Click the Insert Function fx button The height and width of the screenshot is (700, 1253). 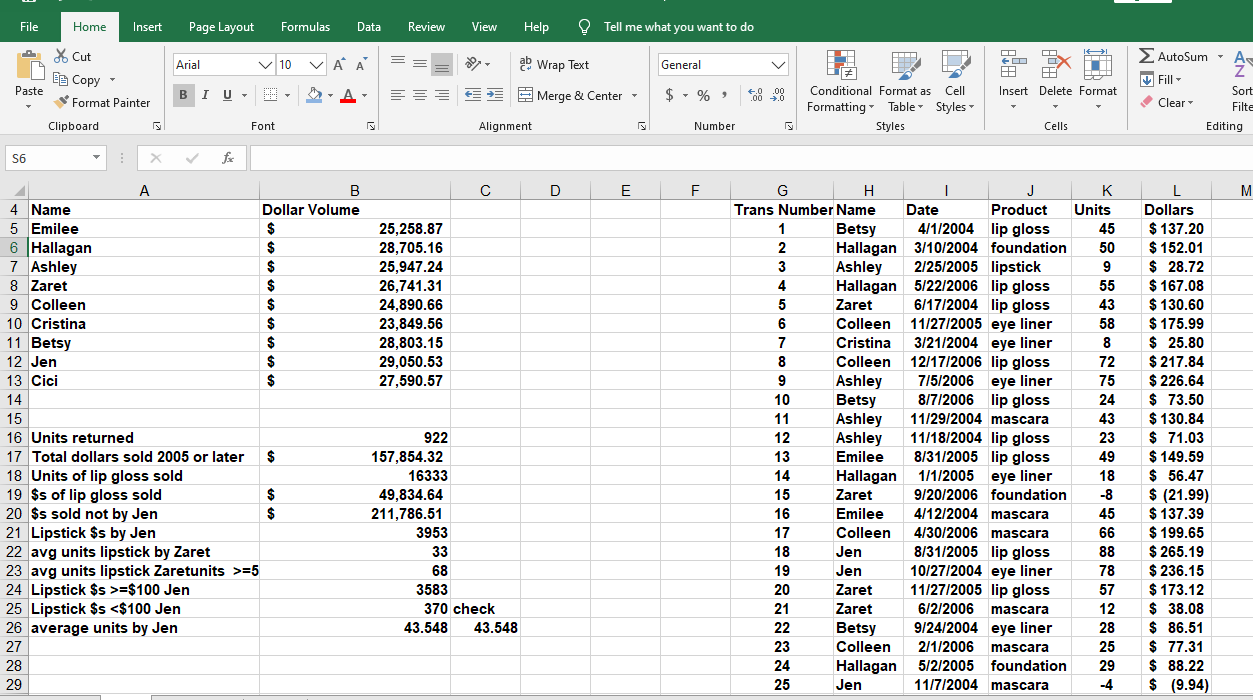click(228, 158)
